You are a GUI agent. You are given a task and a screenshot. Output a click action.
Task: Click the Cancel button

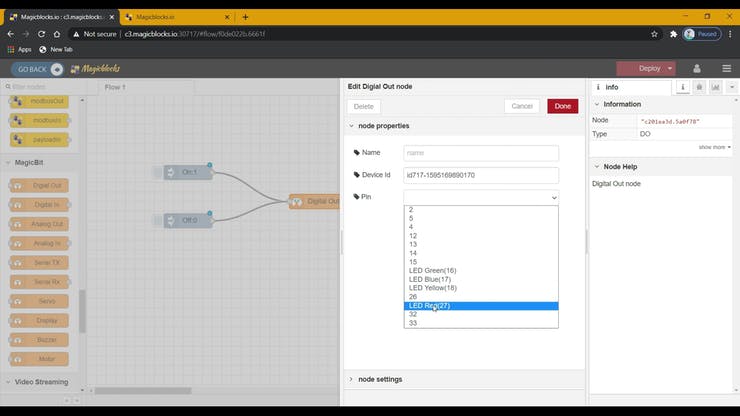[x=522, y=106]
